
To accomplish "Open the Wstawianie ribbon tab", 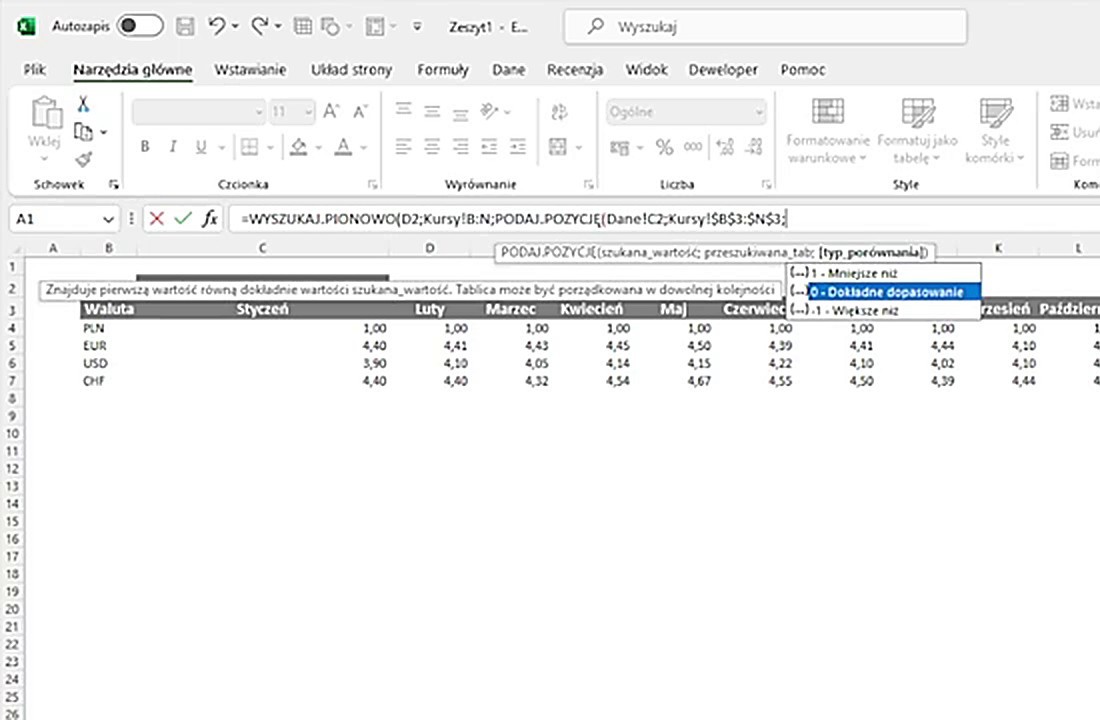I will [x=250, y=70].
